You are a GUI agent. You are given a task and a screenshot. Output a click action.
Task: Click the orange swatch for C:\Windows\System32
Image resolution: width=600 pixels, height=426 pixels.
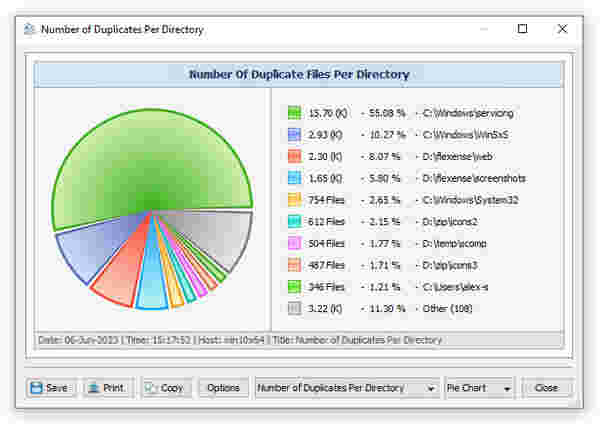click(x=294, y=200)
